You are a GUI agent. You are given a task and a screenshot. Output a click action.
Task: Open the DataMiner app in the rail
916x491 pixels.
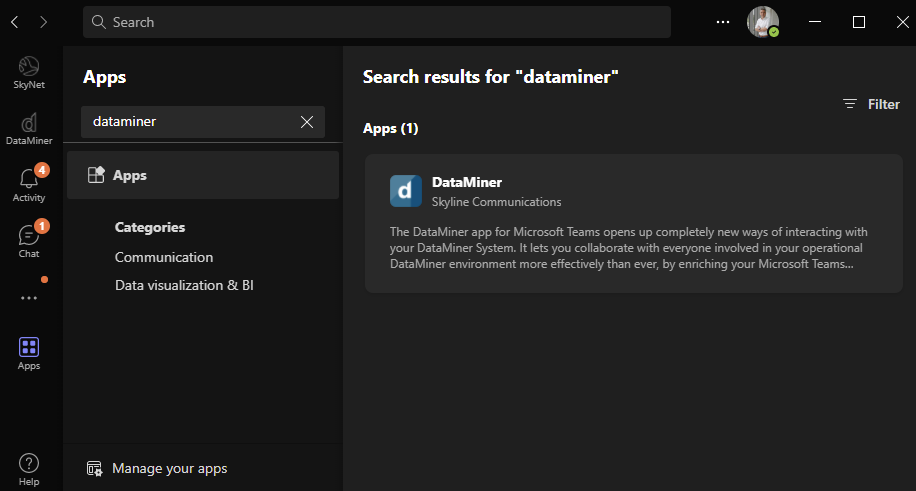click(29, 129)
